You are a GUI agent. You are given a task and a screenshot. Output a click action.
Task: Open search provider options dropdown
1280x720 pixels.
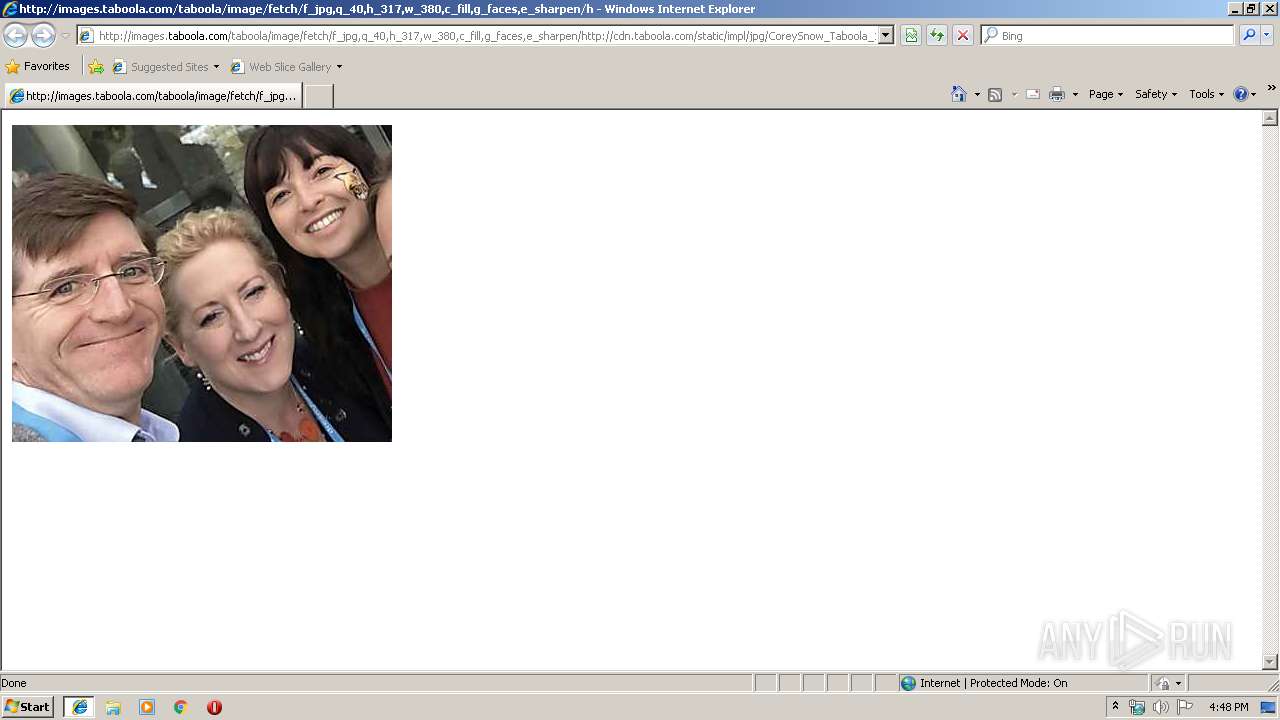1267,35
